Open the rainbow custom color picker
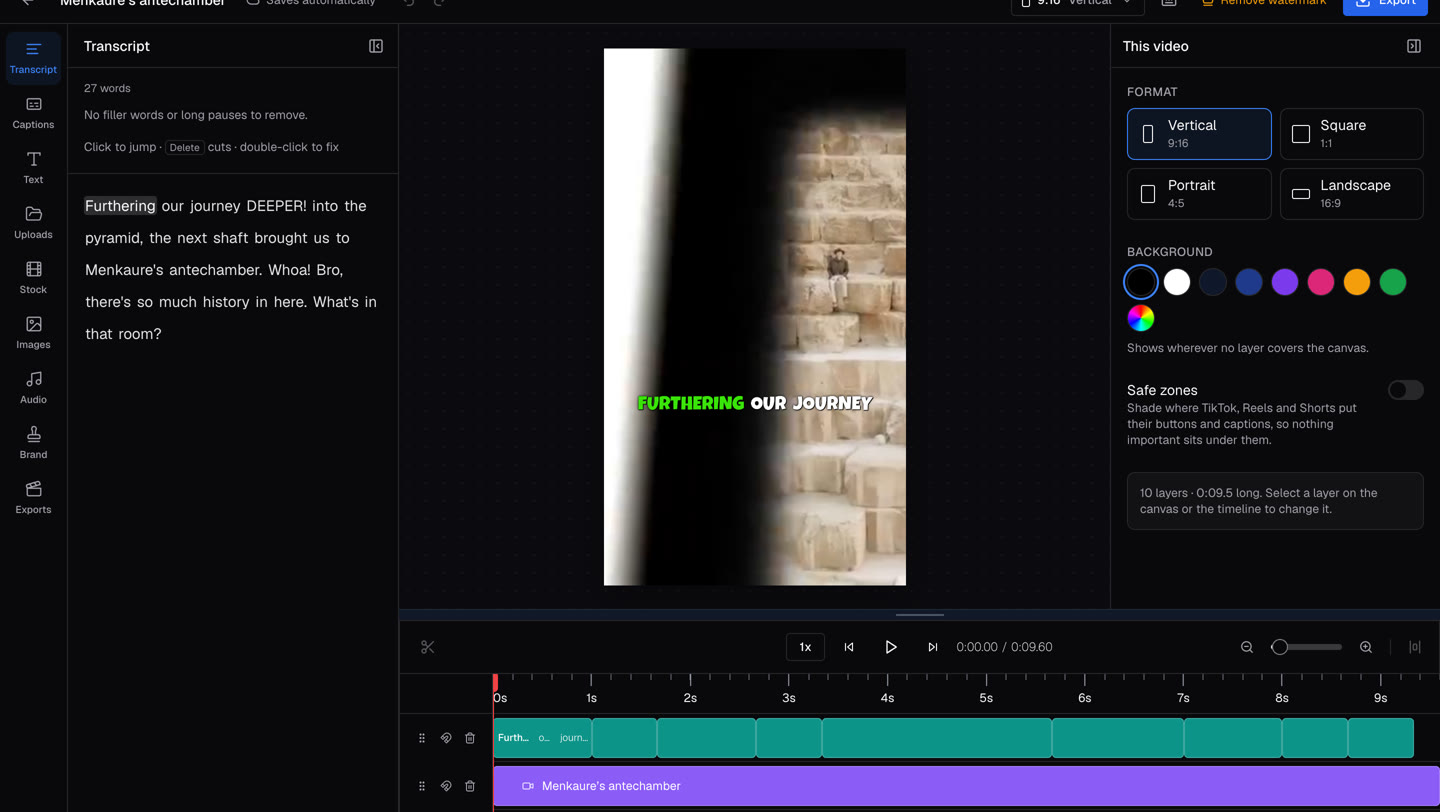 click(x=1141, y=318)
